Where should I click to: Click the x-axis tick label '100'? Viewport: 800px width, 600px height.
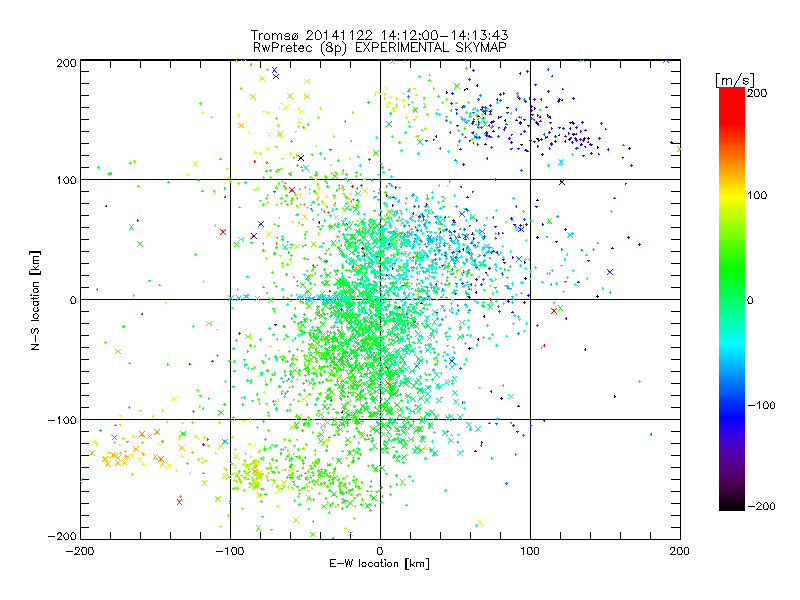point(530,551)
